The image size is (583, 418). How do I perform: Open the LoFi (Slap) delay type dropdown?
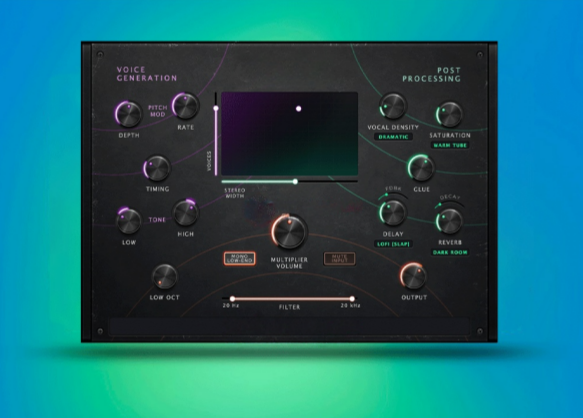[393, 244]
